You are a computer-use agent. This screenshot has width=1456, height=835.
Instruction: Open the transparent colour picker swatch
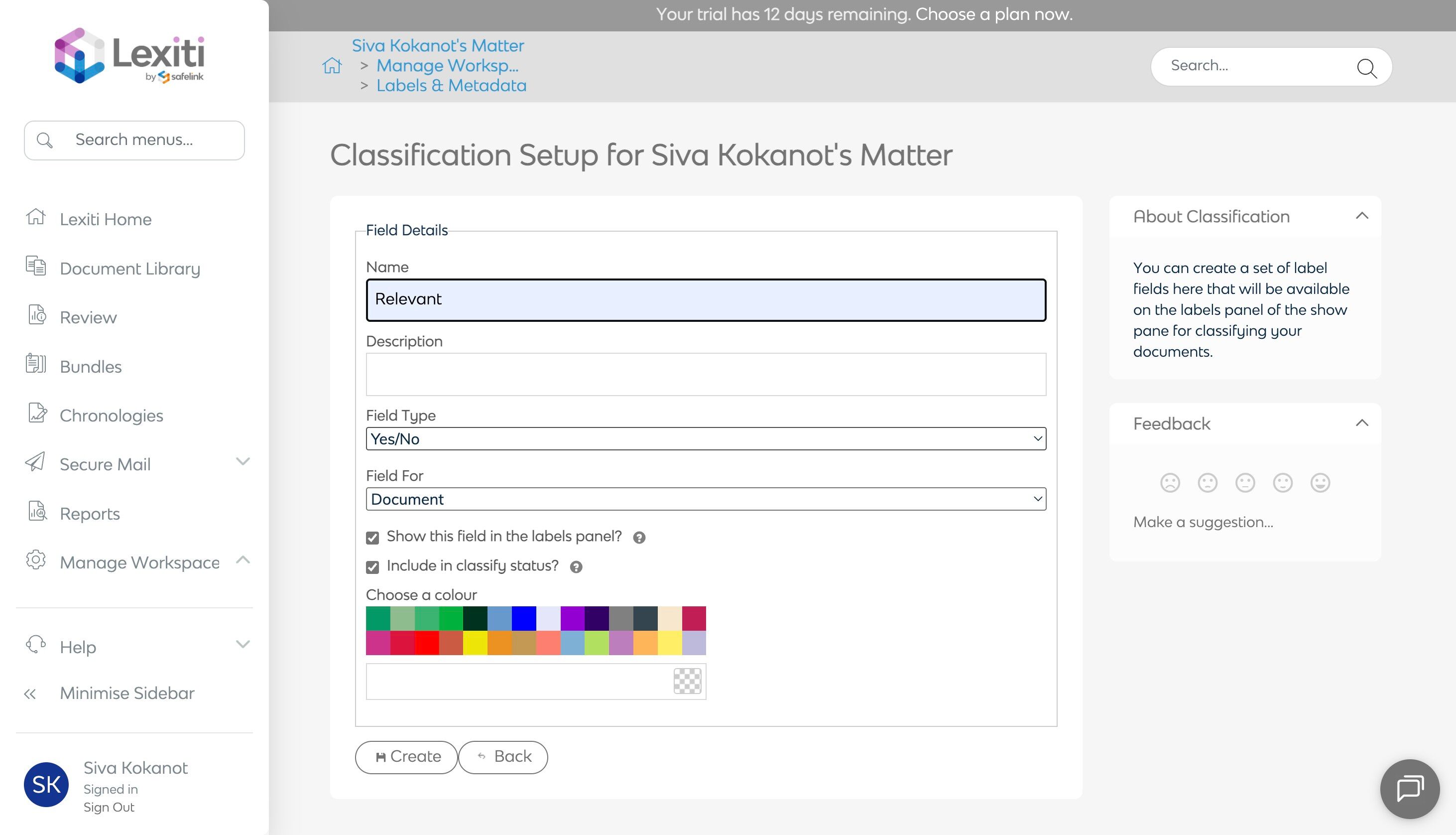[687, 682]
